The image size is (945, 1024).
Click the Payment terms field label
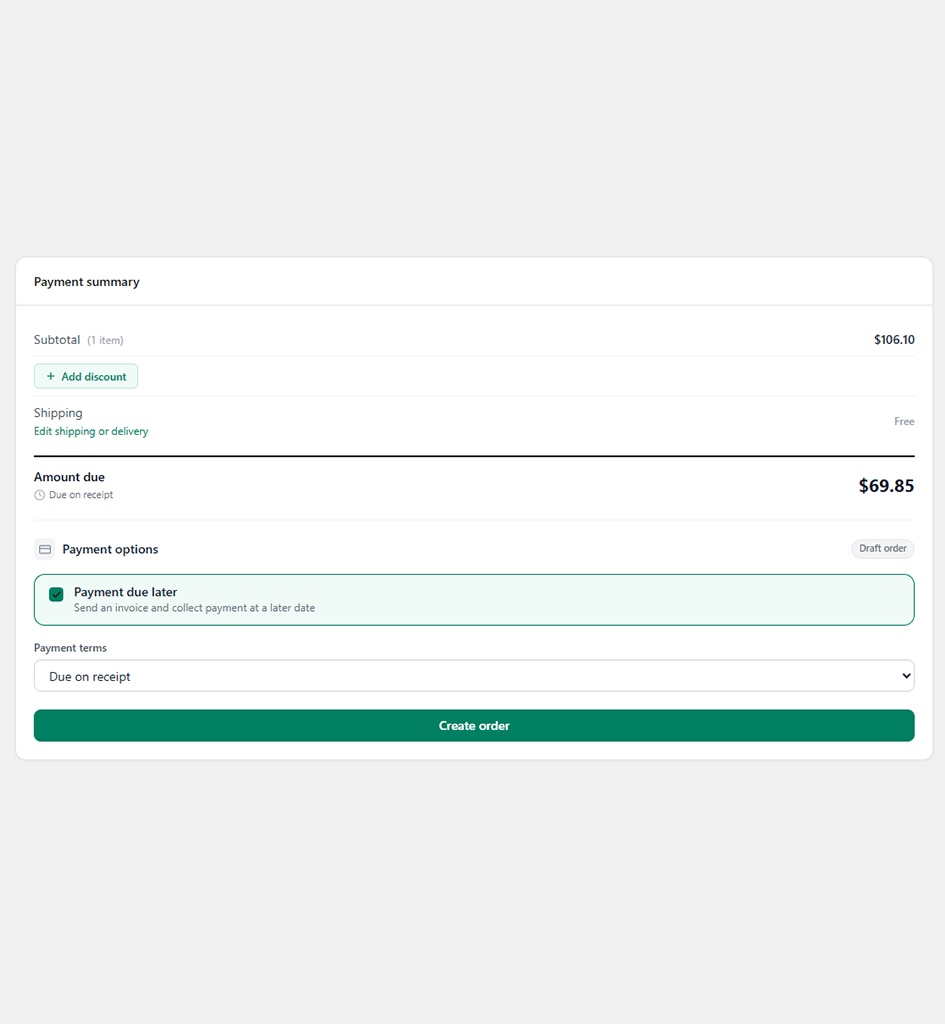click(70, 648)
